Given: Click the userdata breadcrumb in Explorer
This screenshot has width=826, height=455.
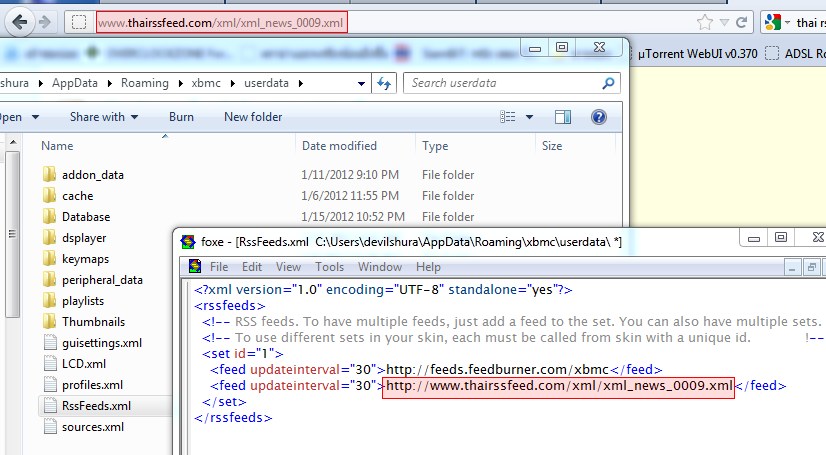Looking at the screenshot, I should point(266,83).
